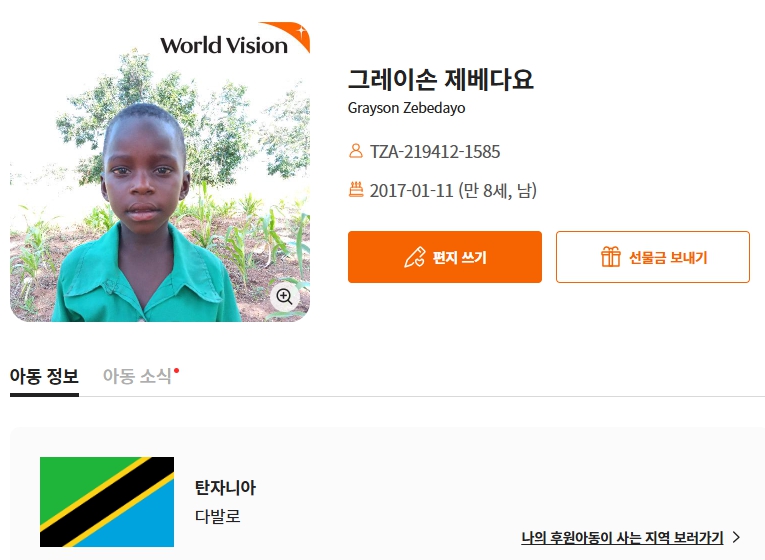765x560 pixels.
Task: Click the Tanzania flag image
Action: point(107,501)
